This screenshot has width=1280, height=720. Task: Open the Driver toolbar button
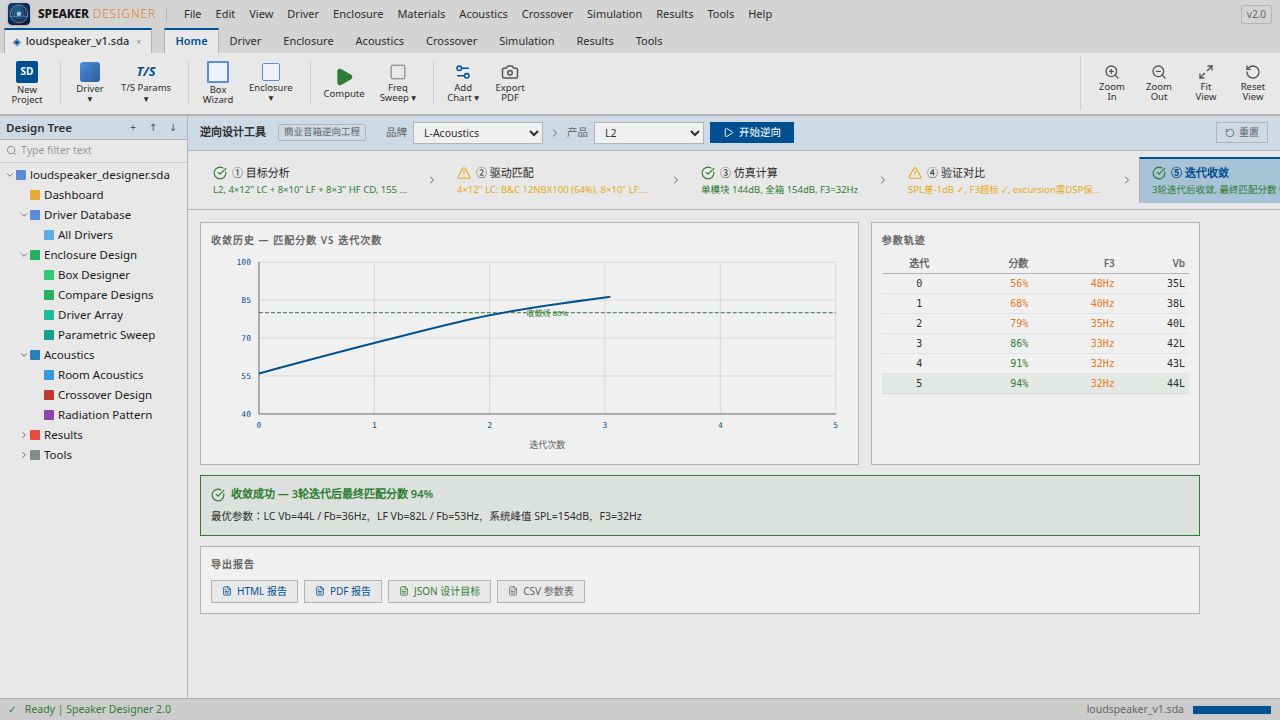89,82
